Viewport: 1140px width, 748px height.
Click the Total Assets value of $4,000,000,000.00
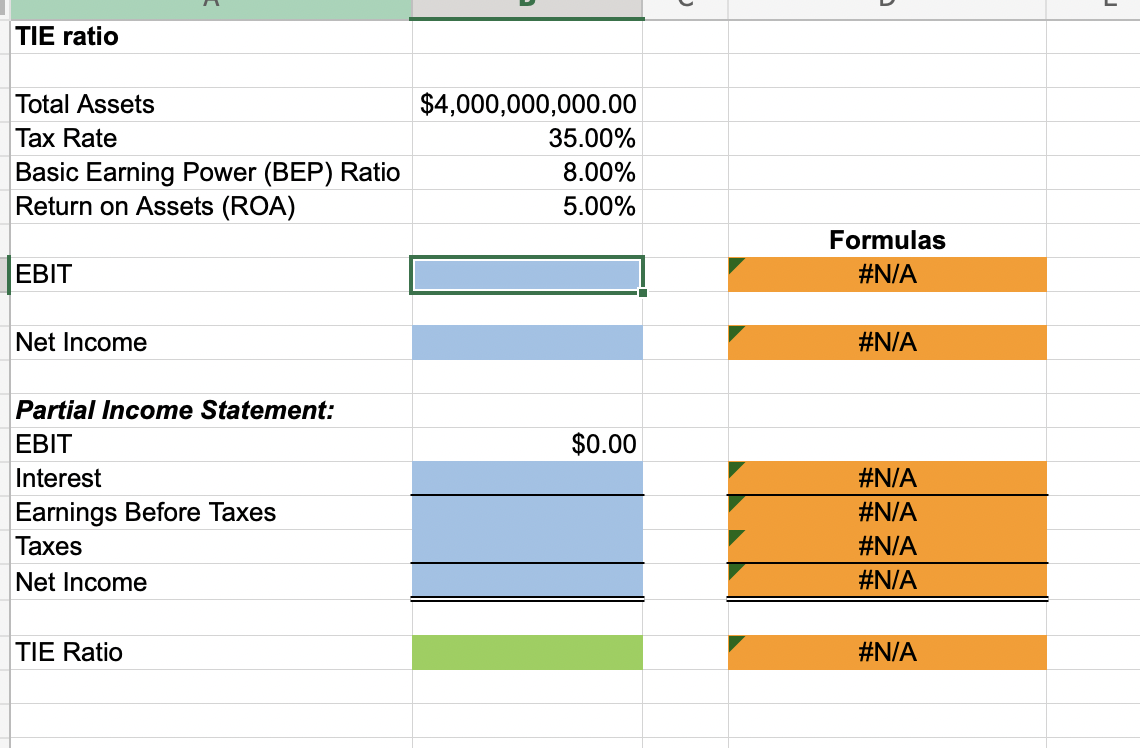tap(527, 104)
